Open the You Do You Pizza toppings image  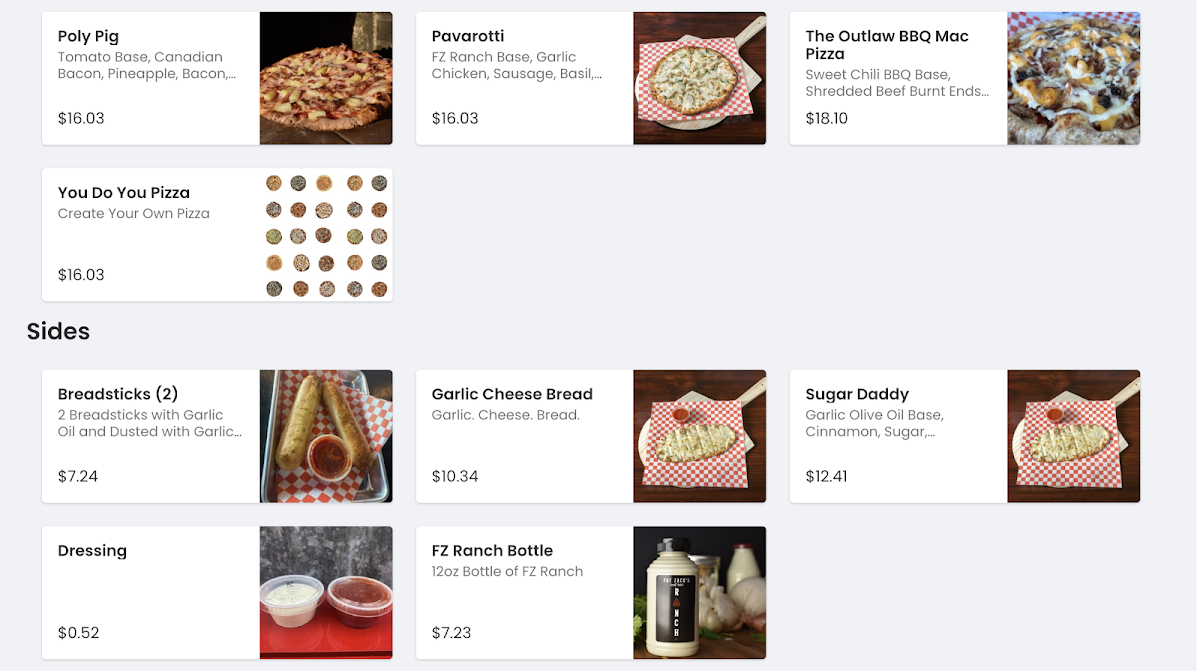(326, 235)
